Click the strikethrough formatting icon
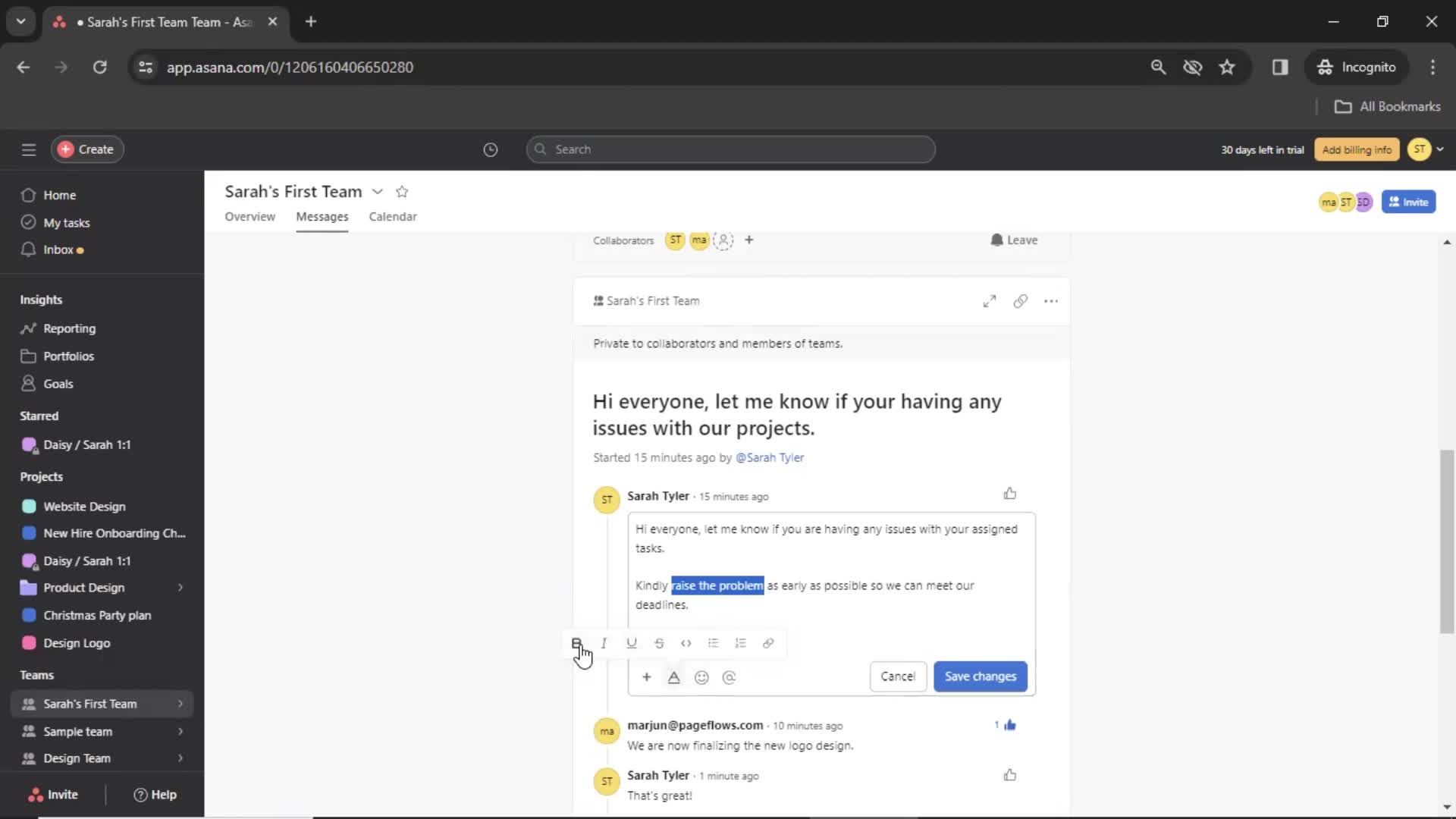The width and height of the screenshot is (1456, 819). pyautogui.click(x=659, y=643)
